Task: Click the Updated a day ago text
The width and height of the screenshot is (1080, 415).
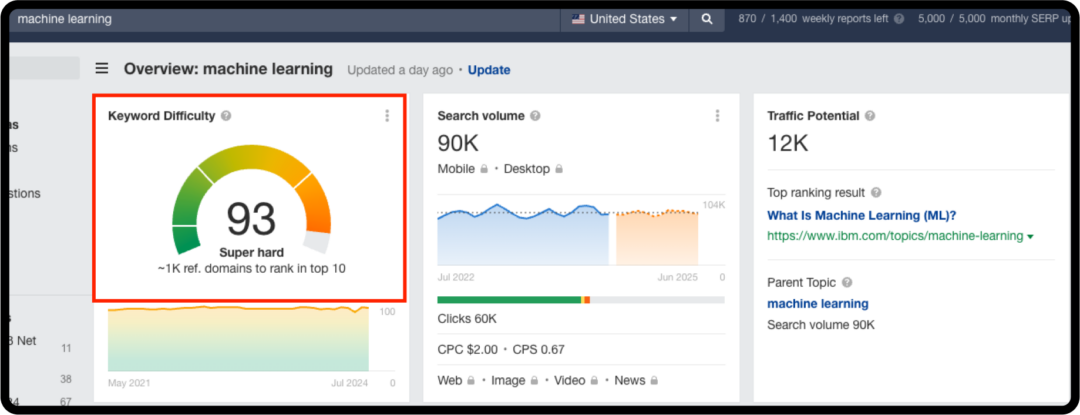Action: 400,70
